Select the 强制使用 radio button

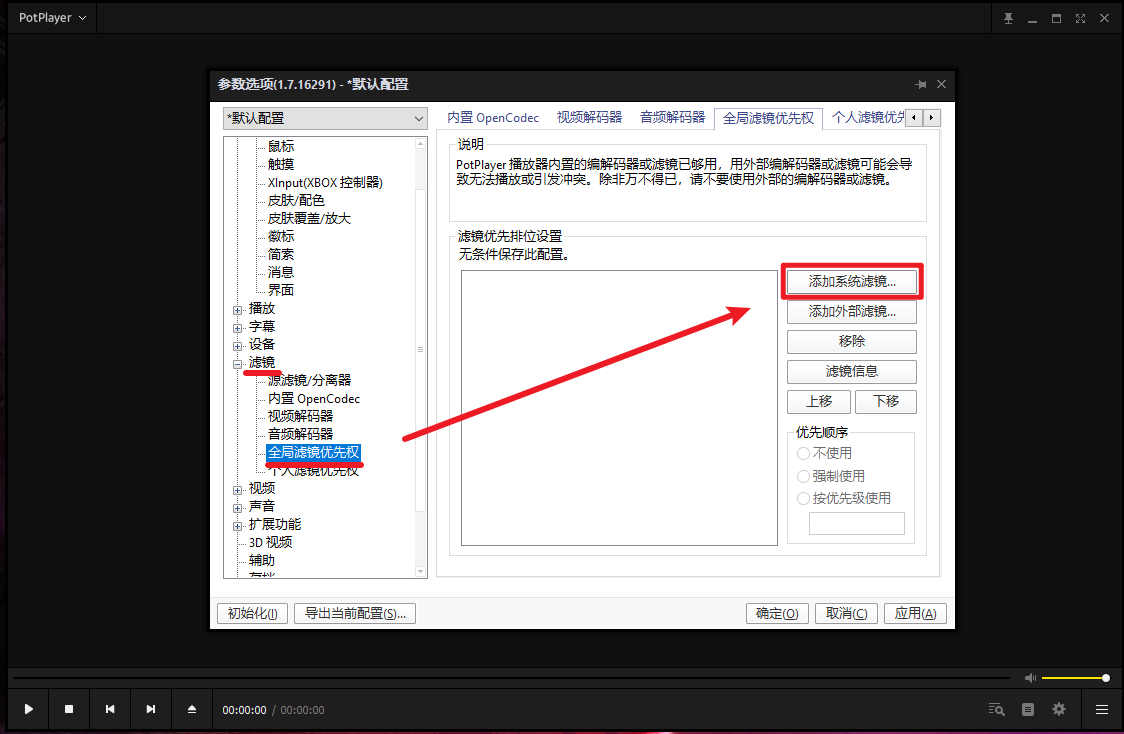click(803, 476)
